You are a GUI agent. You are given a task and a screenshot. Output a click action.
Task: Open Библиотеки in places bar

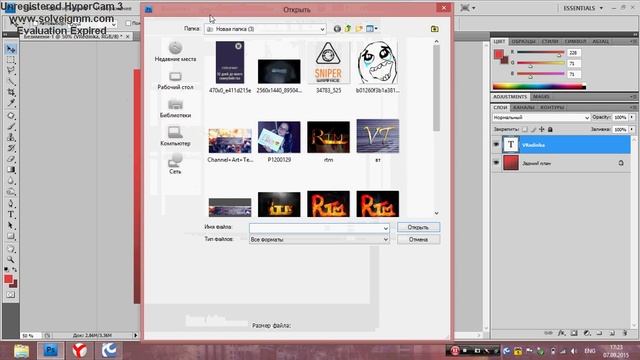[175, 109]
